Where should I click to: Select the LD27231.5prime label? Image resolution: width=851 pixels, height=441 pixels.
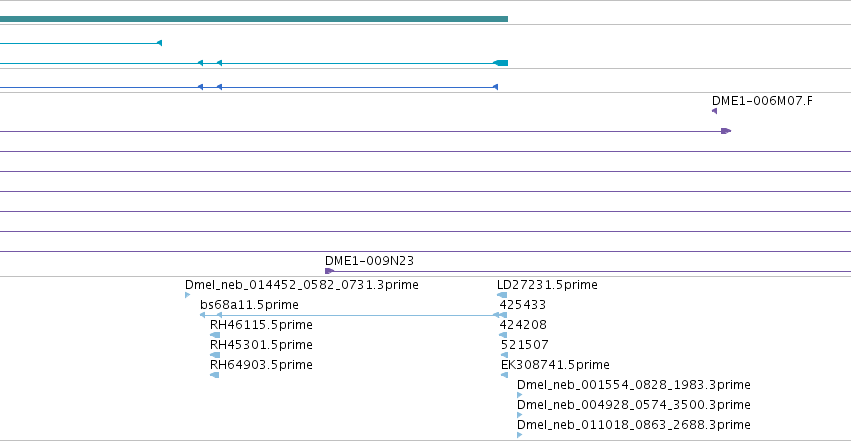[x=547, y=285]
